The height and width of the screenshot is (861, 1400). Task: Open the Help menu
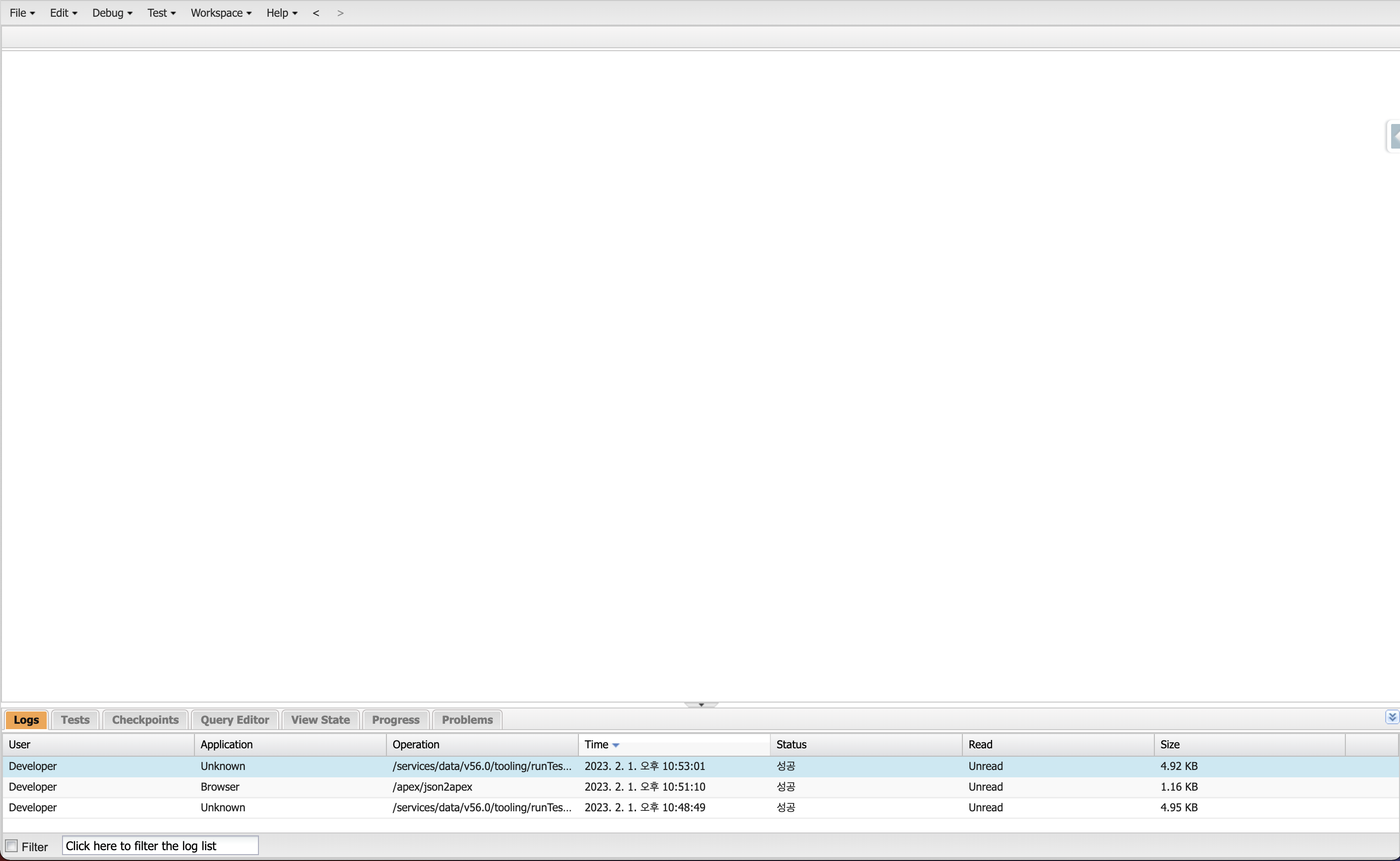click(x=282, y=13)
